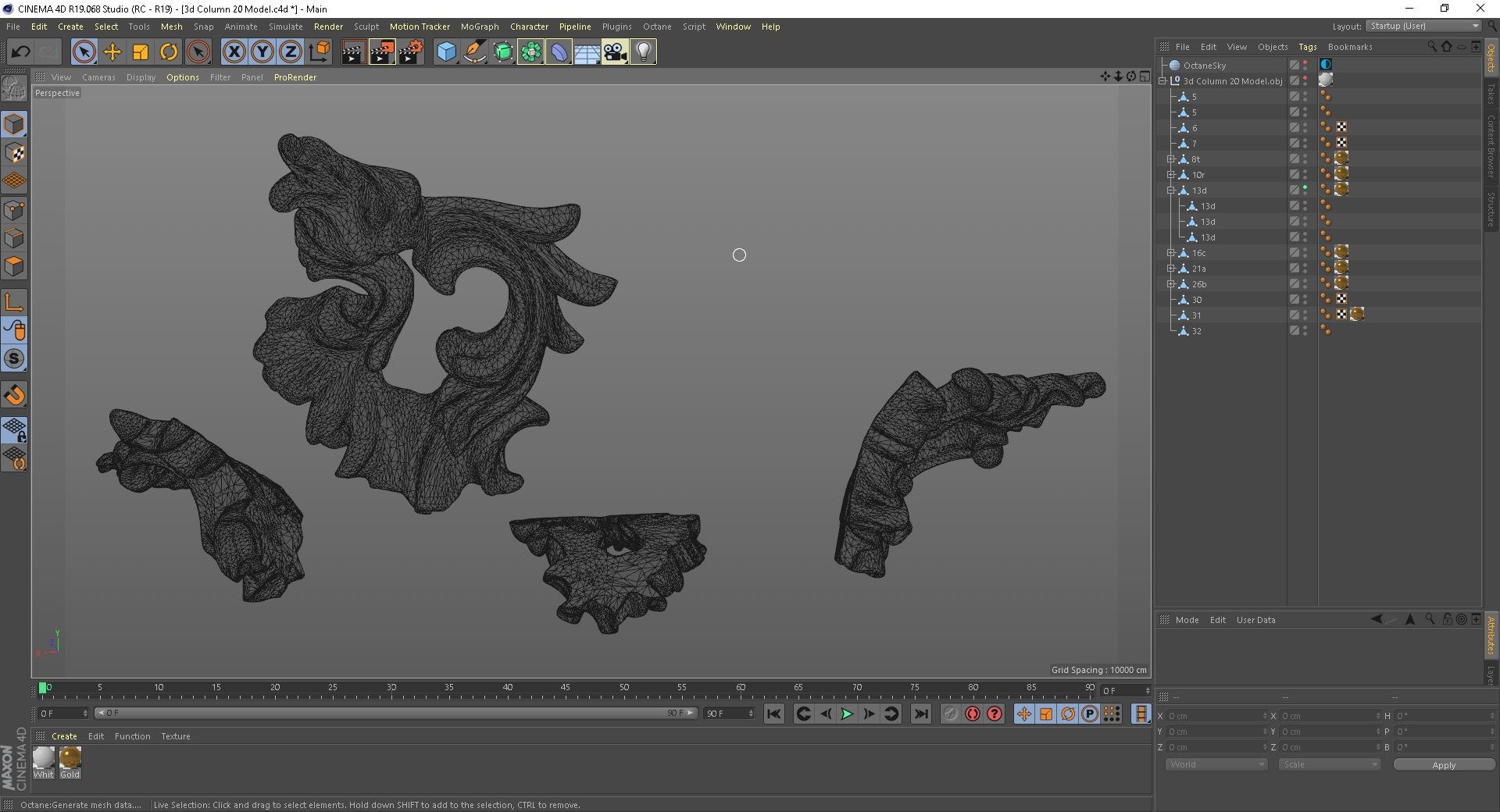Open the Tags menu in Object Manager
The image size is (1500, 812).
pyautogui.click(x=1308, y=47)
